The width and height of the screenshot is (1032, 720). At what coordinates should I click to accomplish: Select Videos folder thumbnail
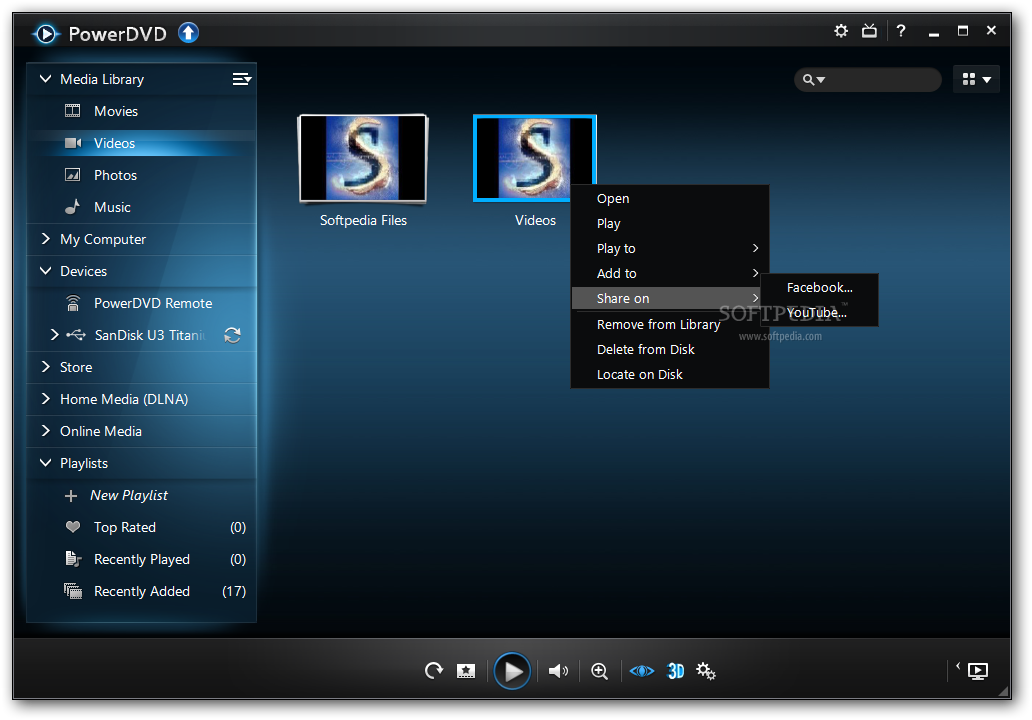534,158
